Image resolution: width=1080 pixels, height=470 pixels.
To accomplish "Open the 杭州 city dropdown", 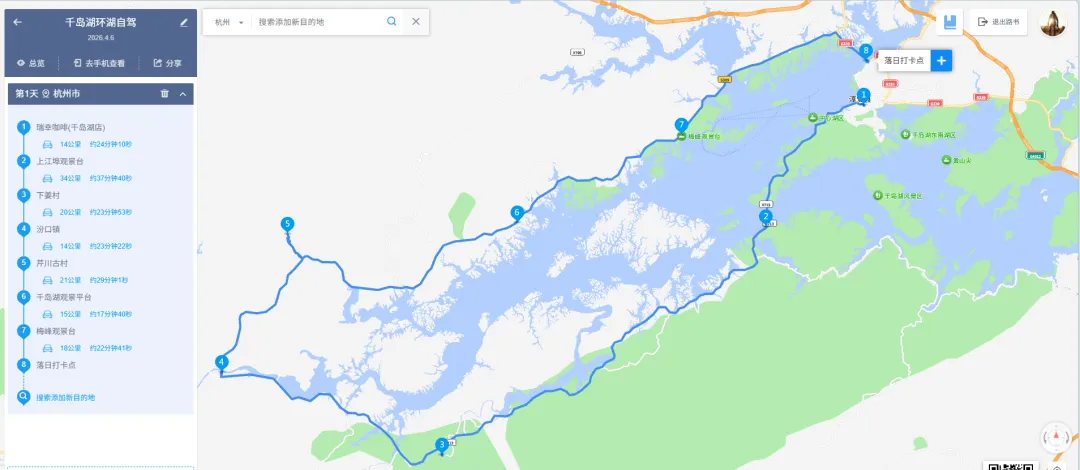I will [x=229, y=22].
